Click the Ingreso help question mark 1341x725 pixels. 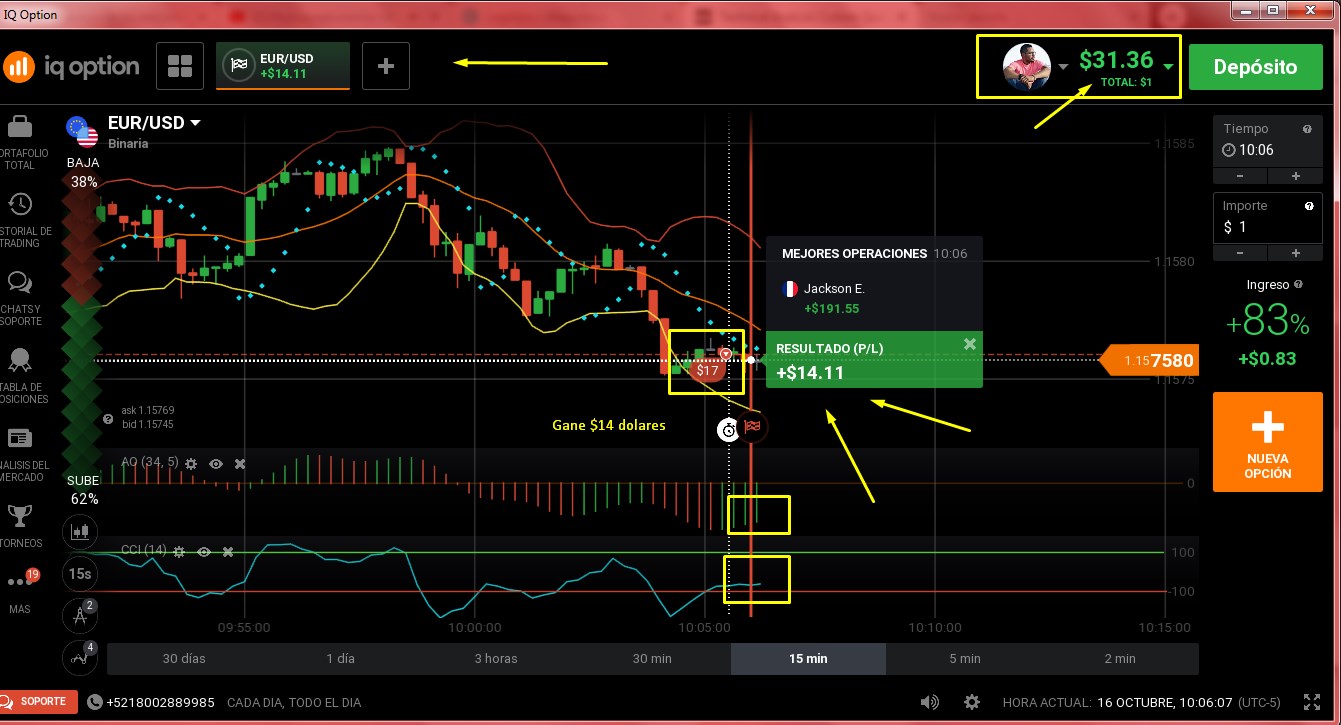[x=1299, y=284]
